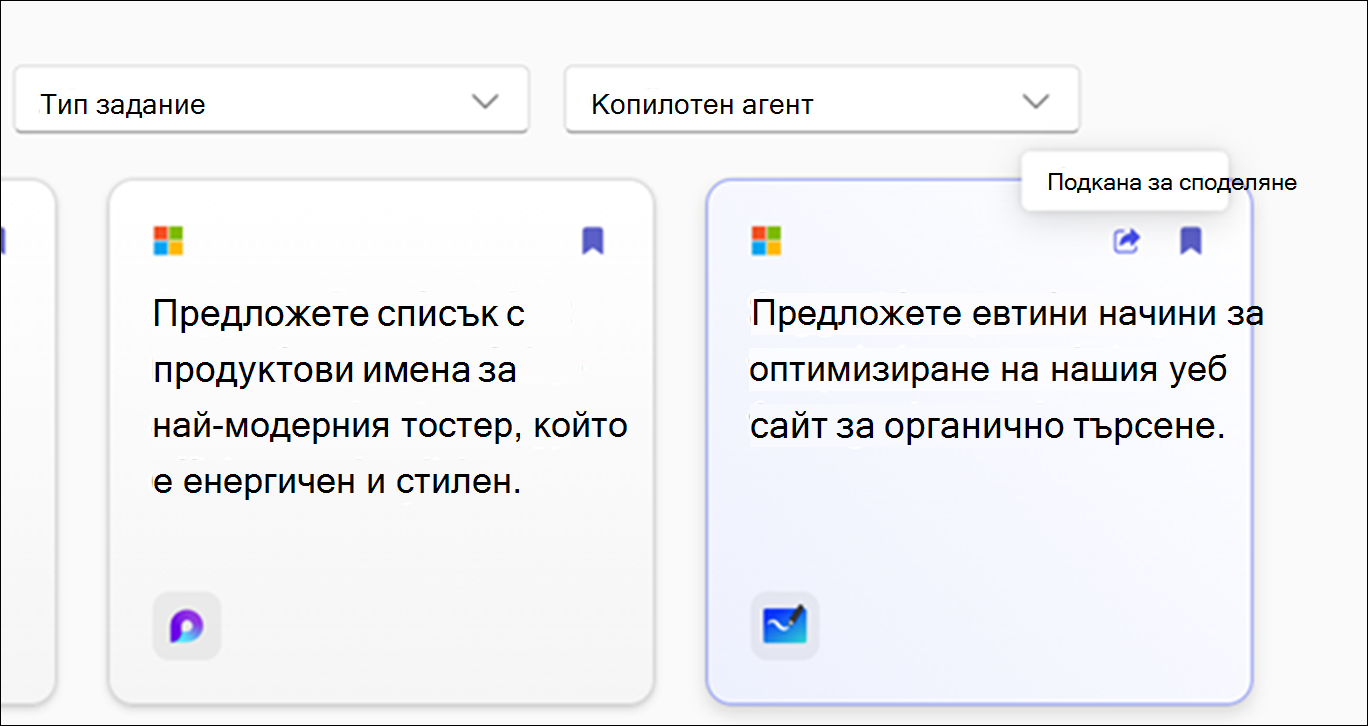Click the Copilot app icon on the toaster card
The width and height of the screenshot is (1368, 726).
[187, 626]
